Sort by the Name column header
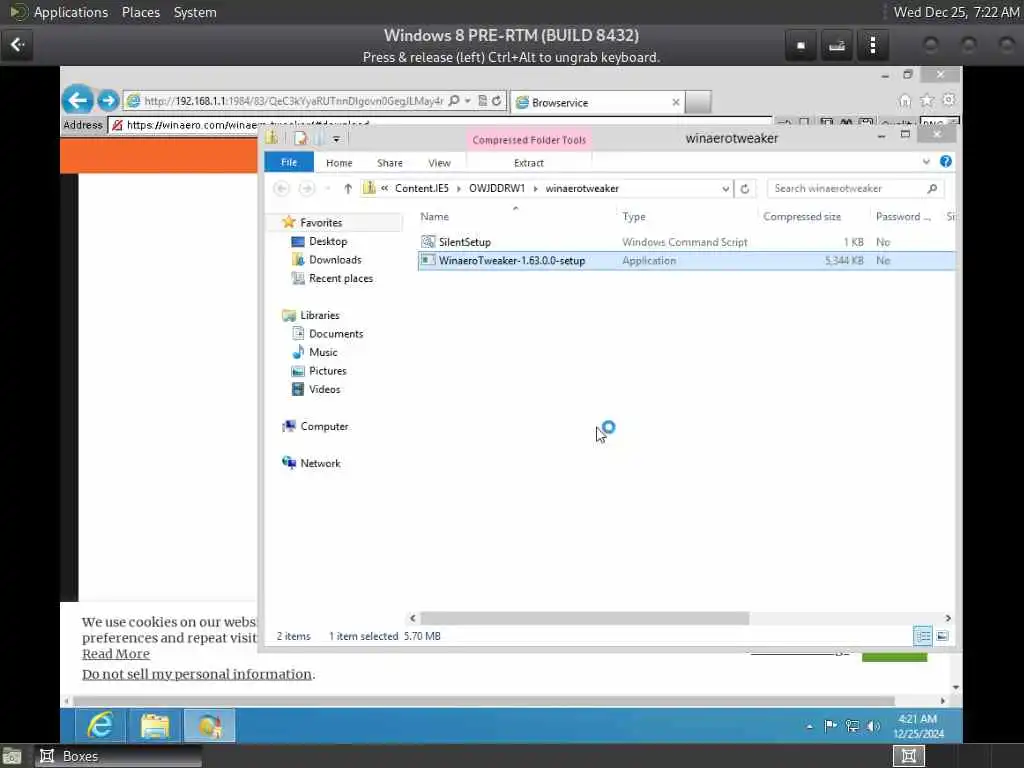Screen dimensions: 1024x768 click(434, 217)
